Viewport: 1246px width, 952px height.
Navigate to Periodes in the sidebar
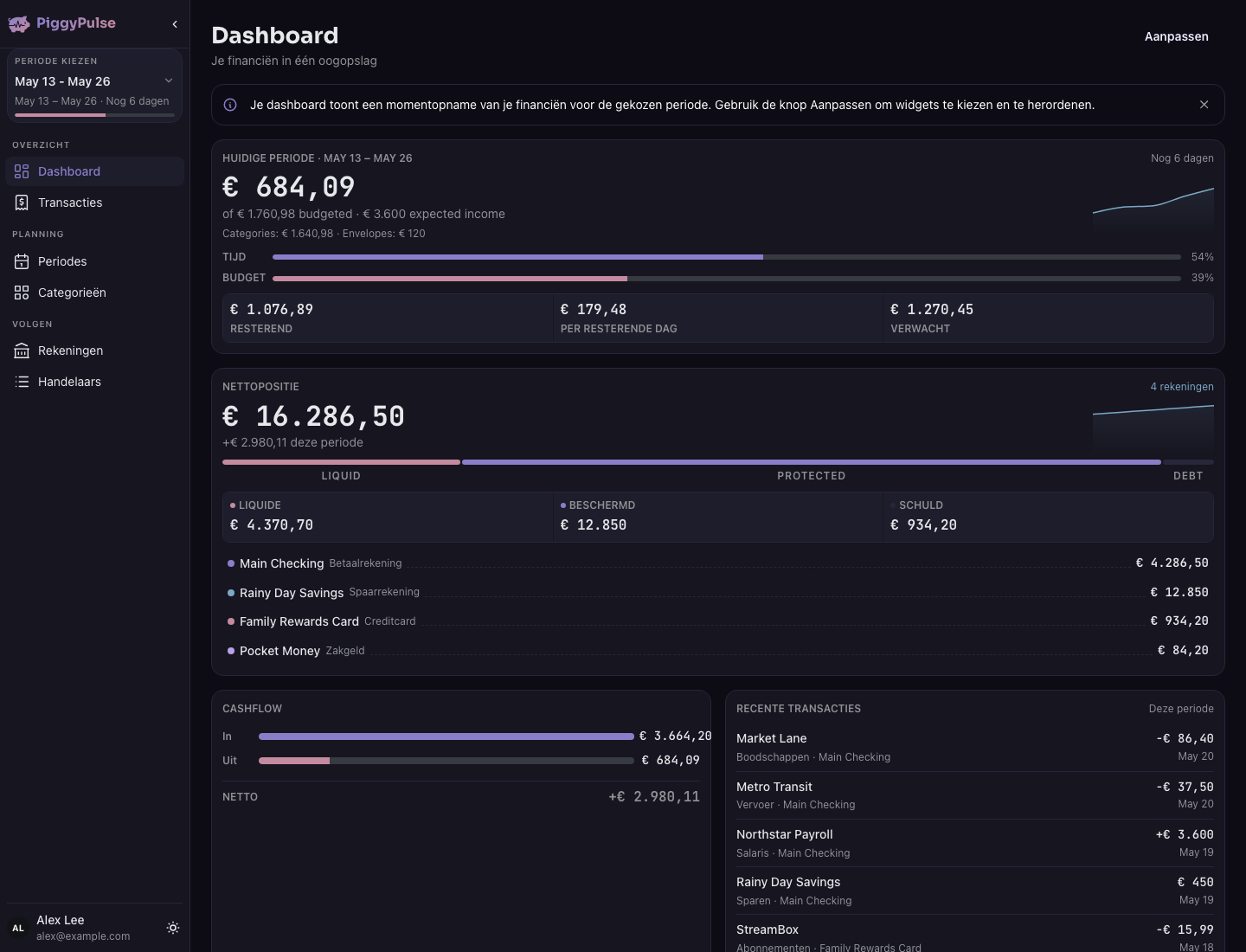[94, 261]
